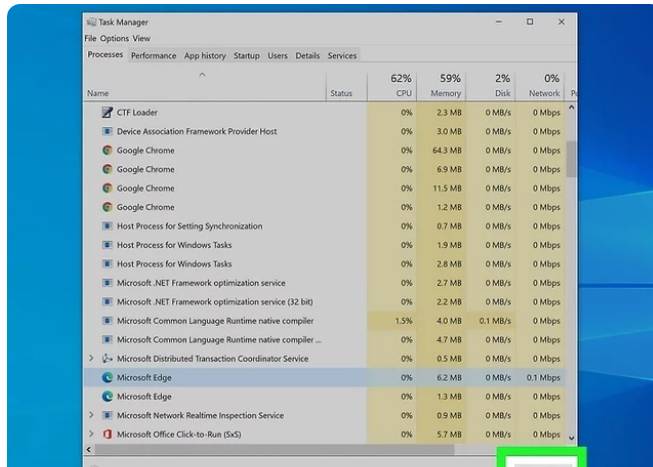Click the CTF Loader process icon
This screenshot has height=467, width=653.
[107, 113]
